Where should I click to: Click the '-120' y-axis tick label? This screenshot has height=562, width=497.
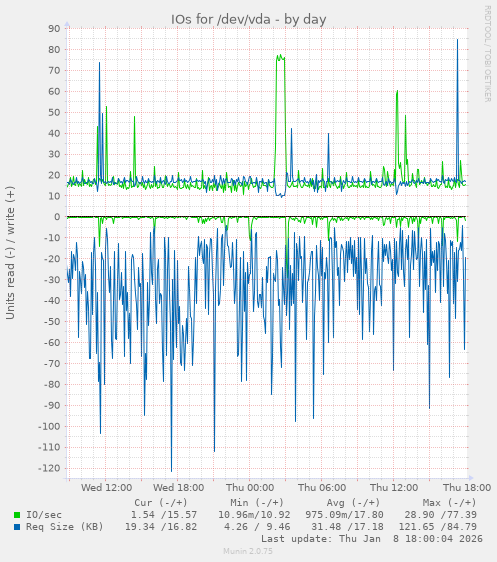click(49, 468)
